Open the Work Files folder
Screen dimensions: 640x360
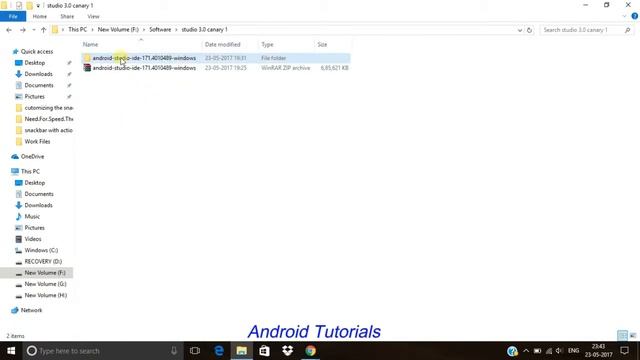click(x=37, y=142)
